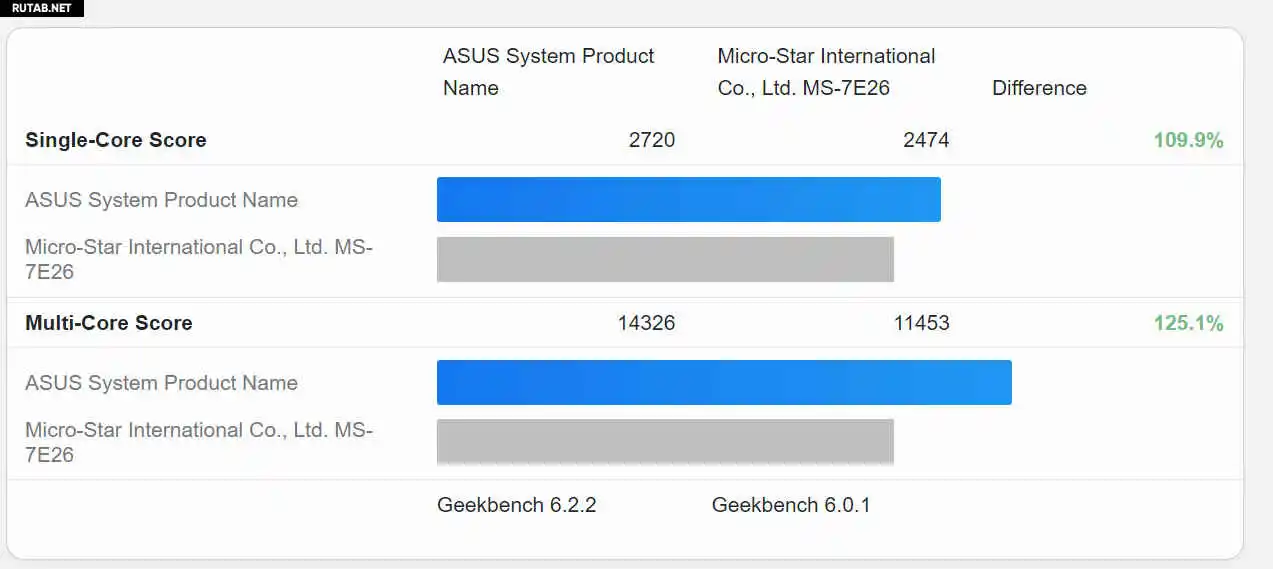Image resolution: width=1273 pixels, height=569 pixels.
Task: Click the blue ASUS single-core score bar
Action: coord(688,199)
